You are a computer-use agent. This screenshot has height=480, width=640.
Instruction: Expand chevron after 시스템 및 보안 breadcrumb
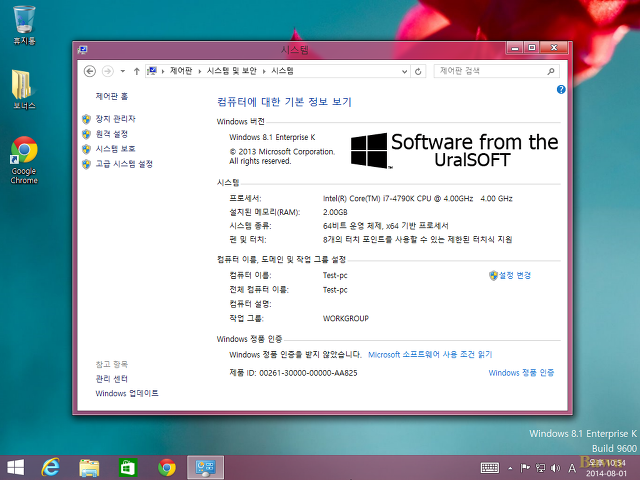click(264, 71)
